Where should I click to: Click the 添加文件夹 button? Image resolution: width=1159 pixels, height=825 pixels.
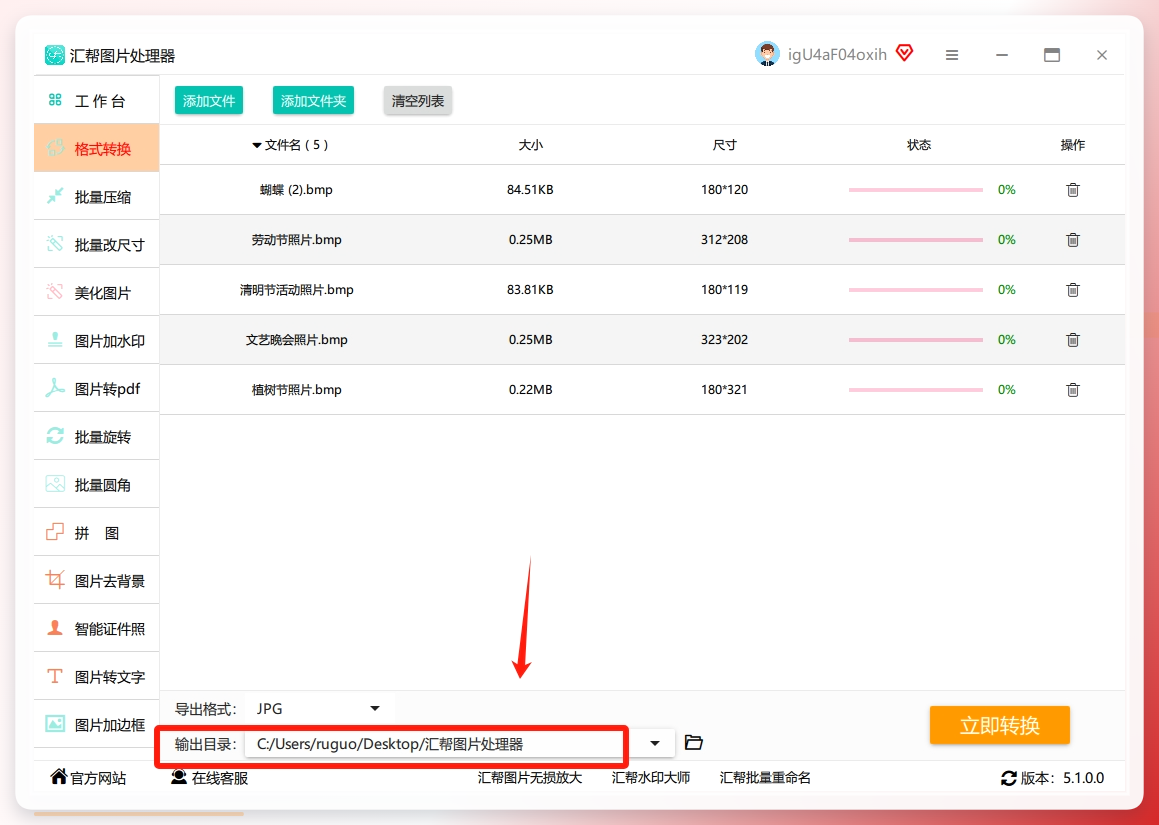tap(313, 101)
